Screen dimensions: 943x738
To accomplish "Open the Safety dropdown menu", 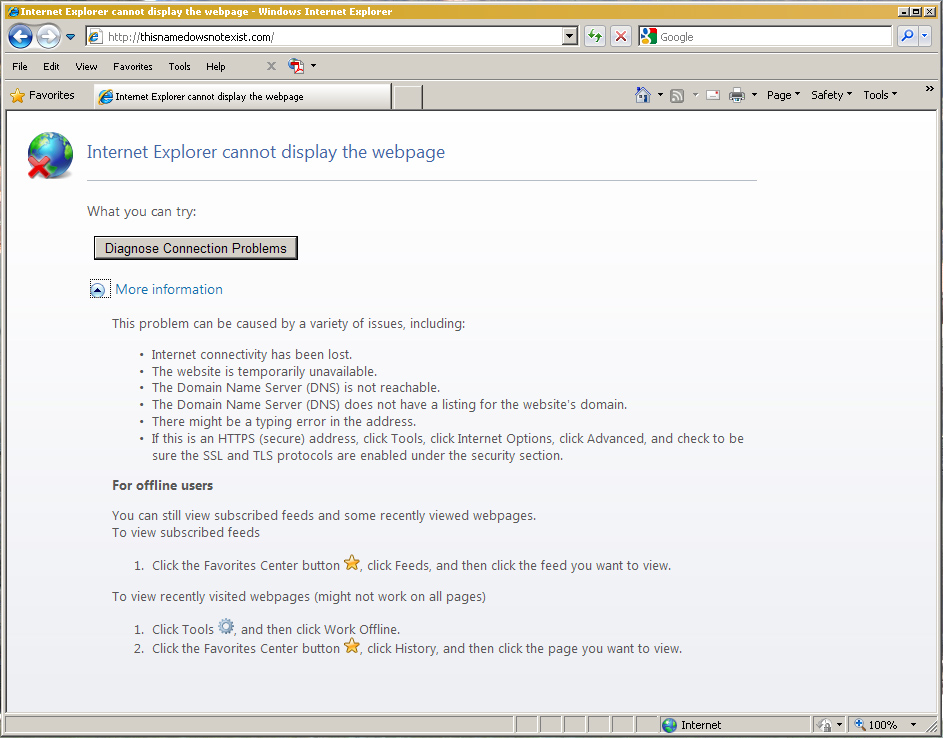I will 831,95.
